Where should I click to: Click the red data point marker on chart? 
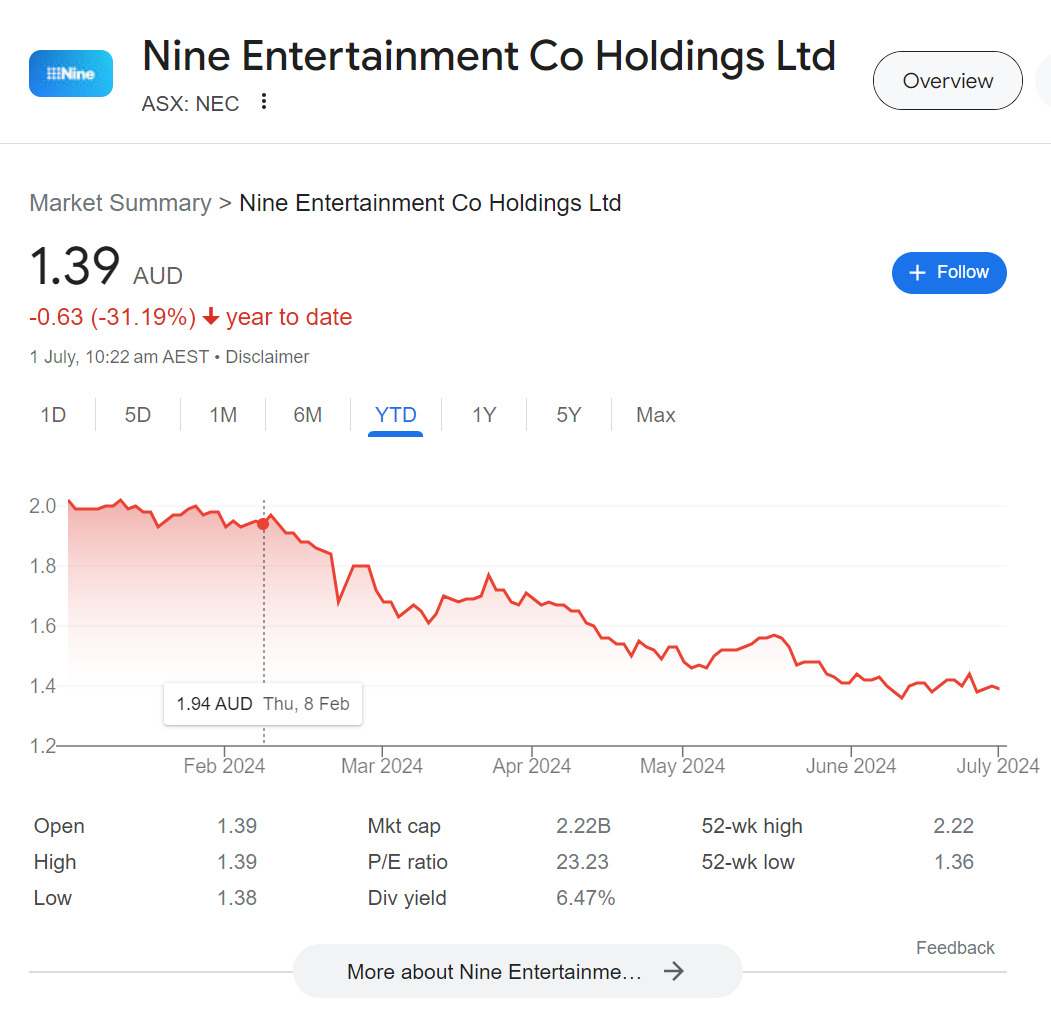coord(263,524)
